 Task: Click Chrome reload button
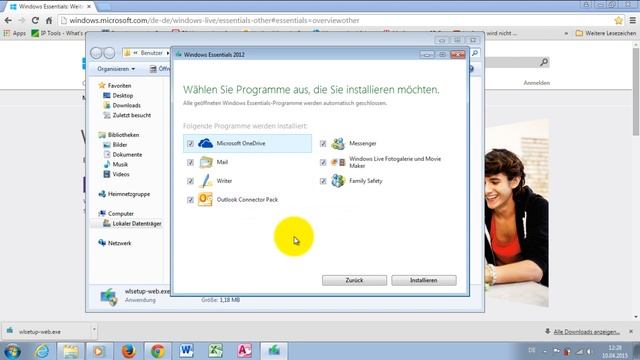click(x=35, y=20)
